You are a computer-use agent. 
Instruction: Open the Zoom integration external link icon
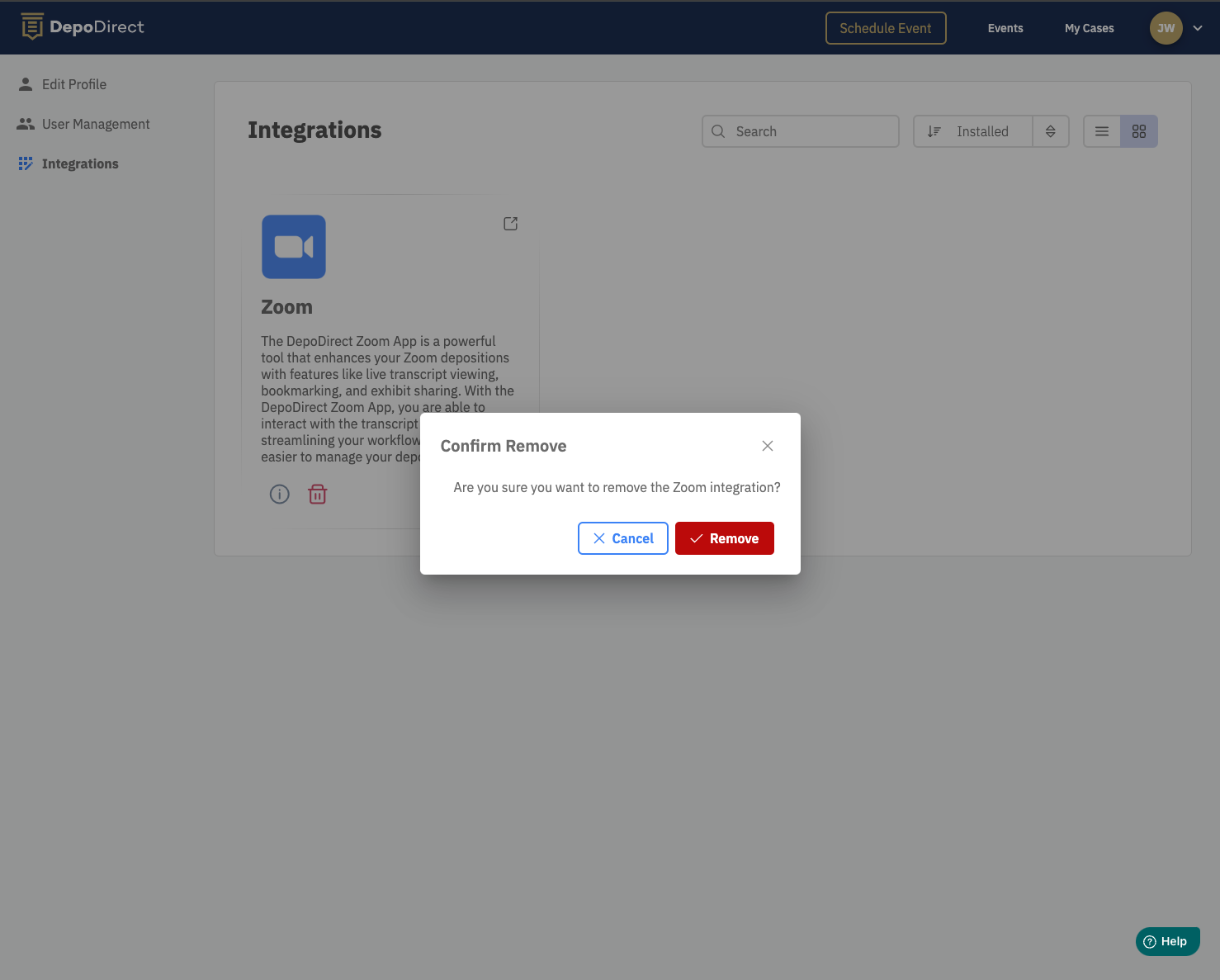pyautogui.click(x=511, y=224)
